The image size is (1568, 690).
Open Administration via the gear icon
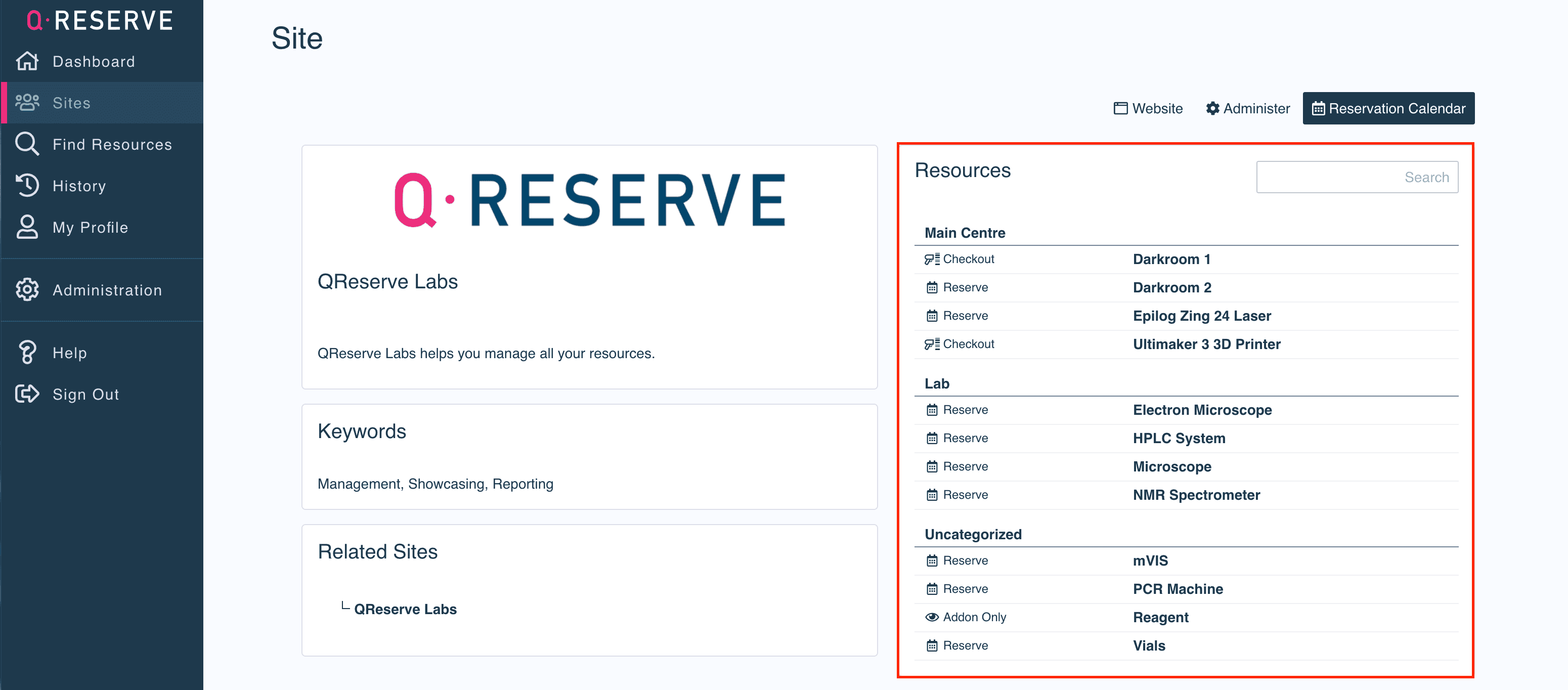point(27,290)
